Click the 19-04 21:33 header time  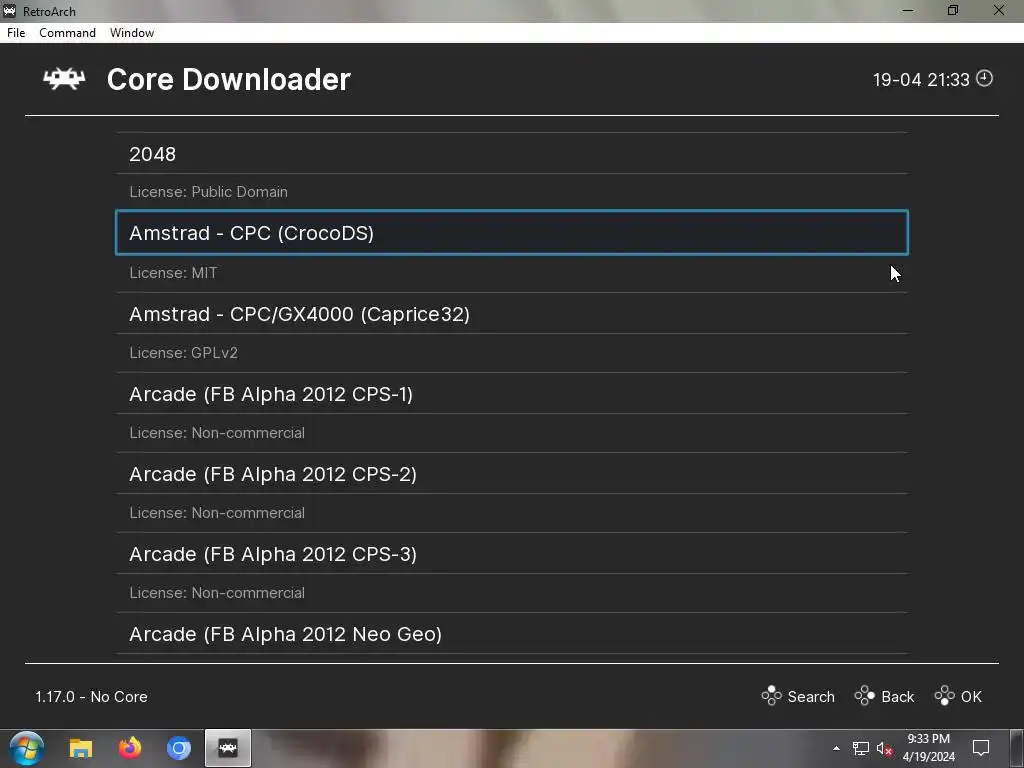[x=921, y=80]
